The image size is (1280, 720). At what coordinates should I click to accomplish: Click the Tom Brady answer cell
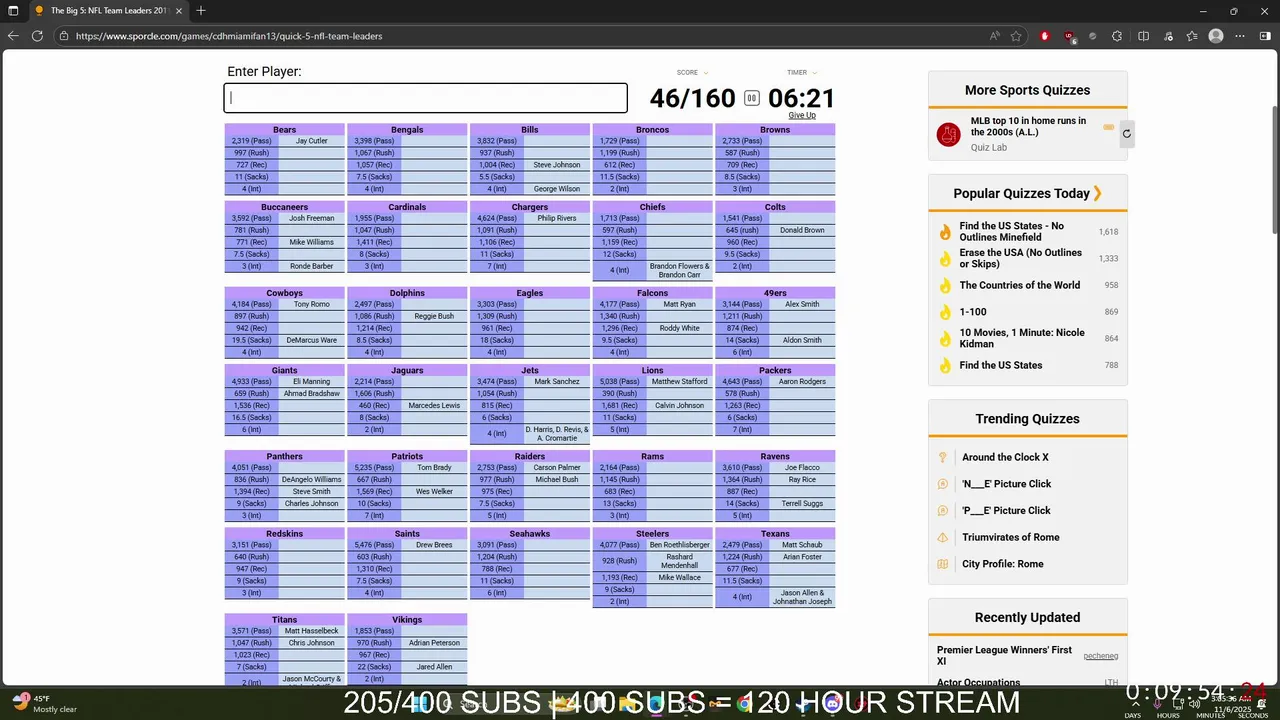tap(434, 468)
